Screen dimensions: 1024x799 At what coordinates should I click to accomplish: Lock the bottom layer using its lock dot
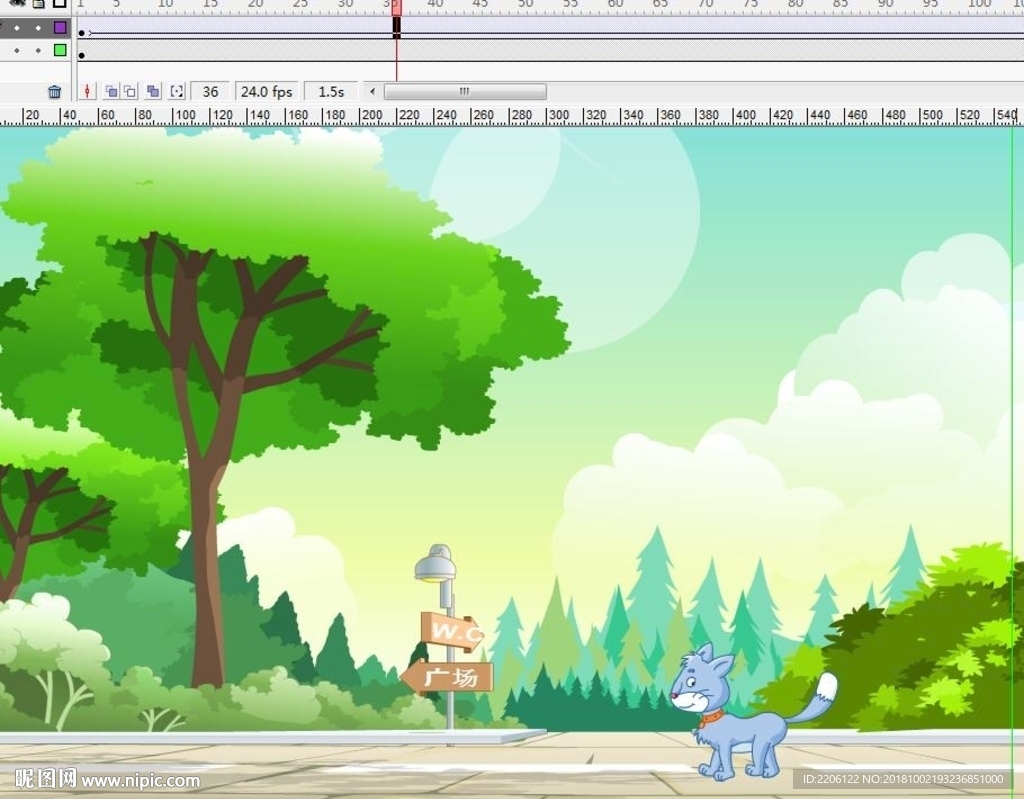tap(38, 50)
